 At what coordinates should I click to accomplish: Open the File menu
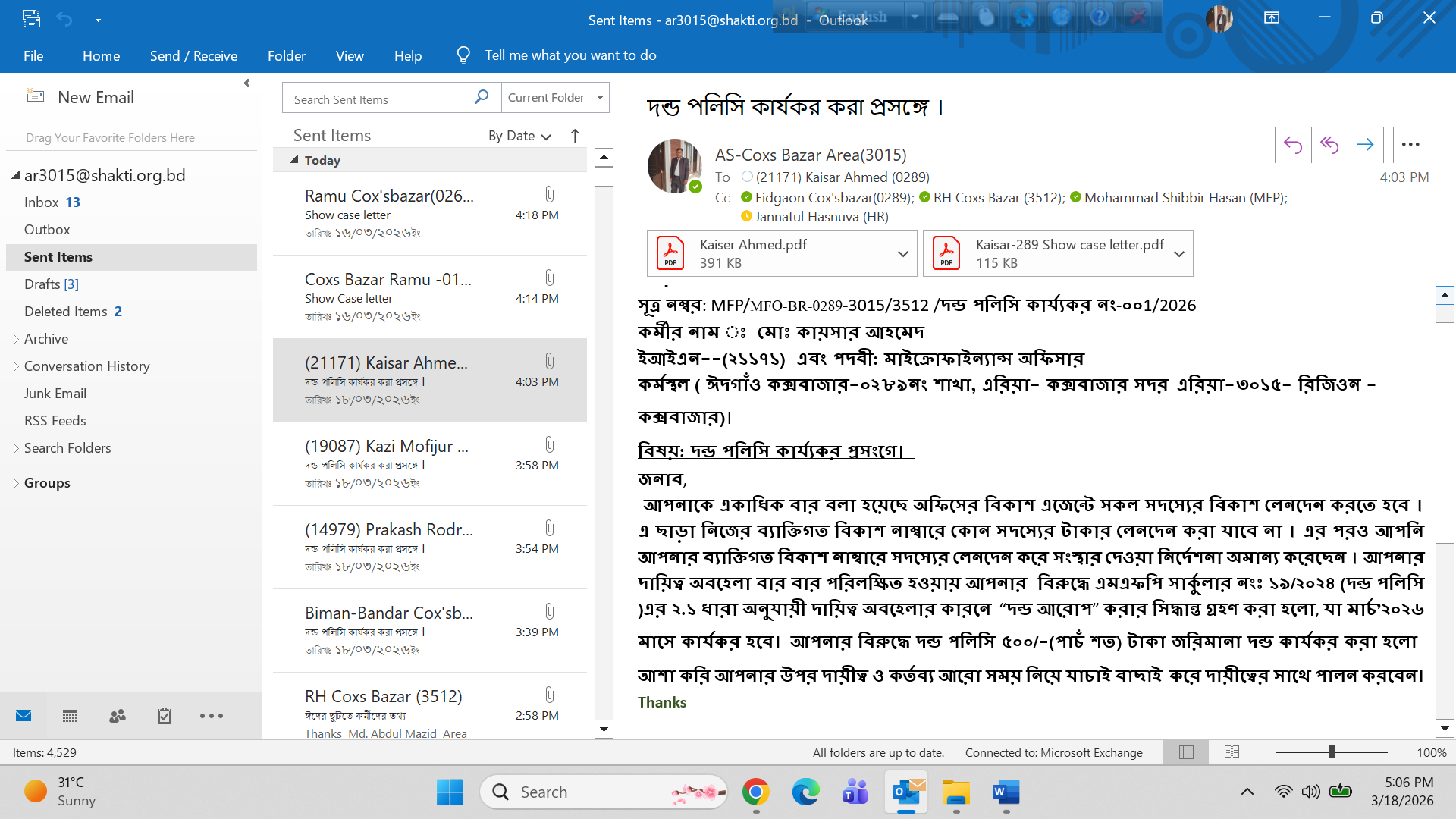pos(33,55)
